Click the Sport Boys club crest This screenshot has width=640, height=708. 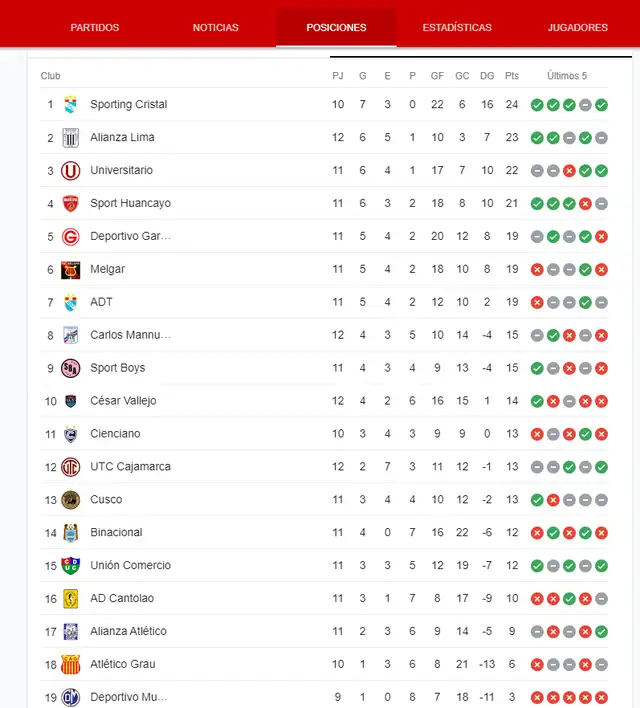point(70,368)
